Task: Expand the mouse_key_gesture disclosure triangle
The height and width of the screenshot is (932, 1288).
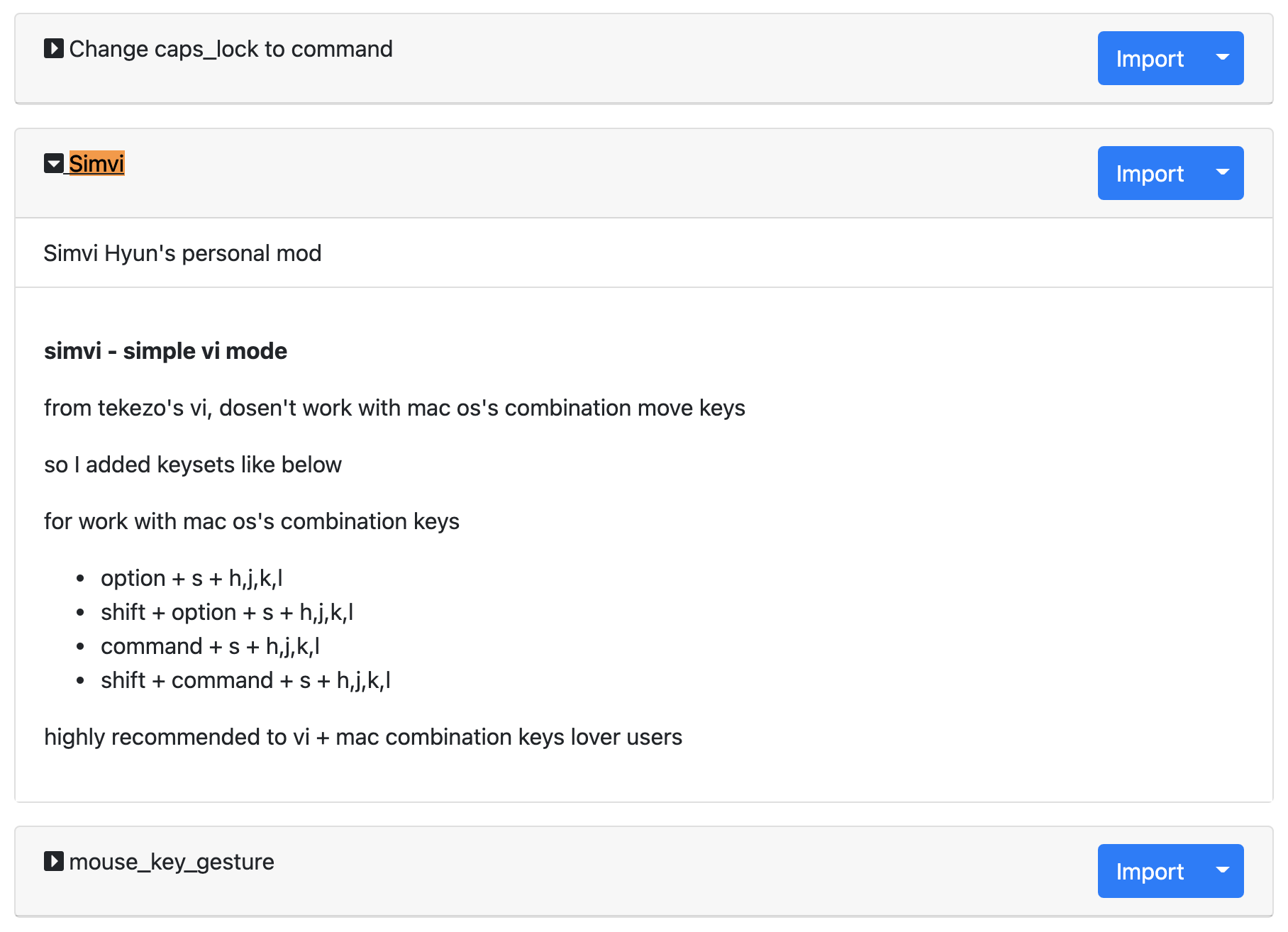Action: pos(52,861)
